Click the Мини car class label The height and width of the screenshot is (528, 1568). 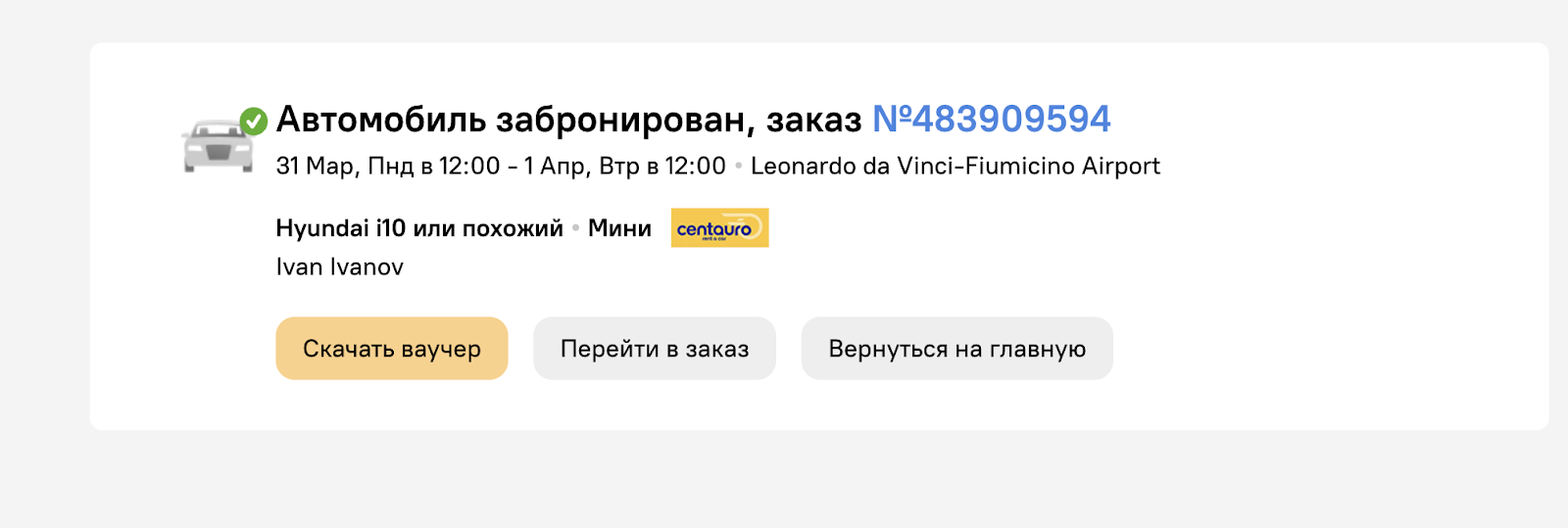(x=619, y=228)
